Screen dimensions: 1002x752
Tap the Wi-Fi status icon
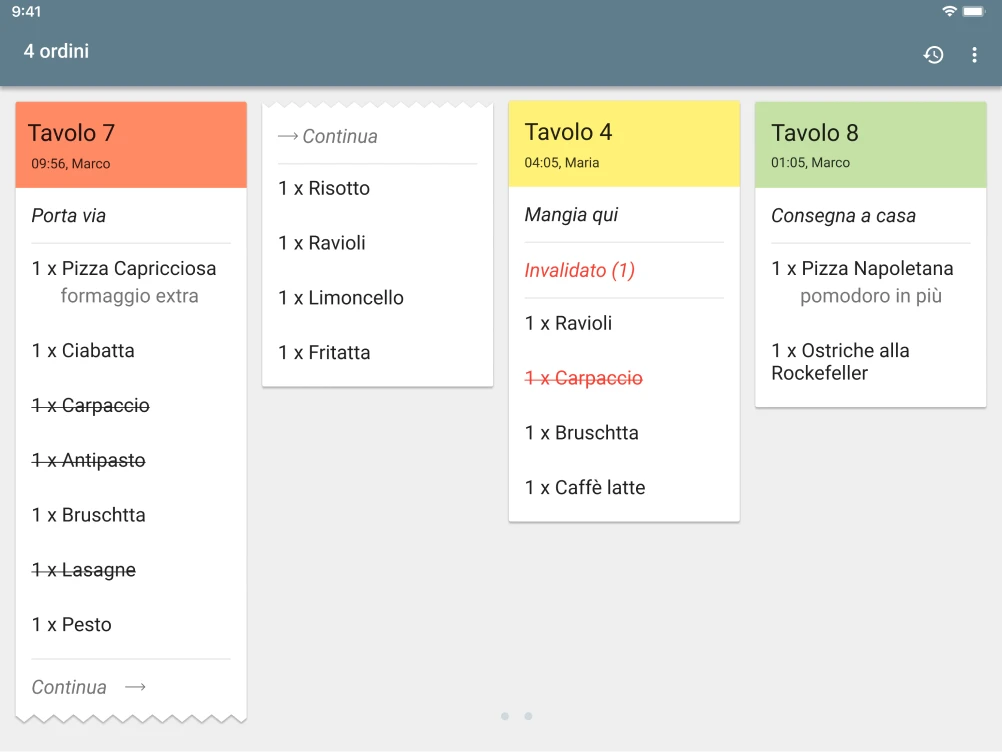tap(949, 11)
